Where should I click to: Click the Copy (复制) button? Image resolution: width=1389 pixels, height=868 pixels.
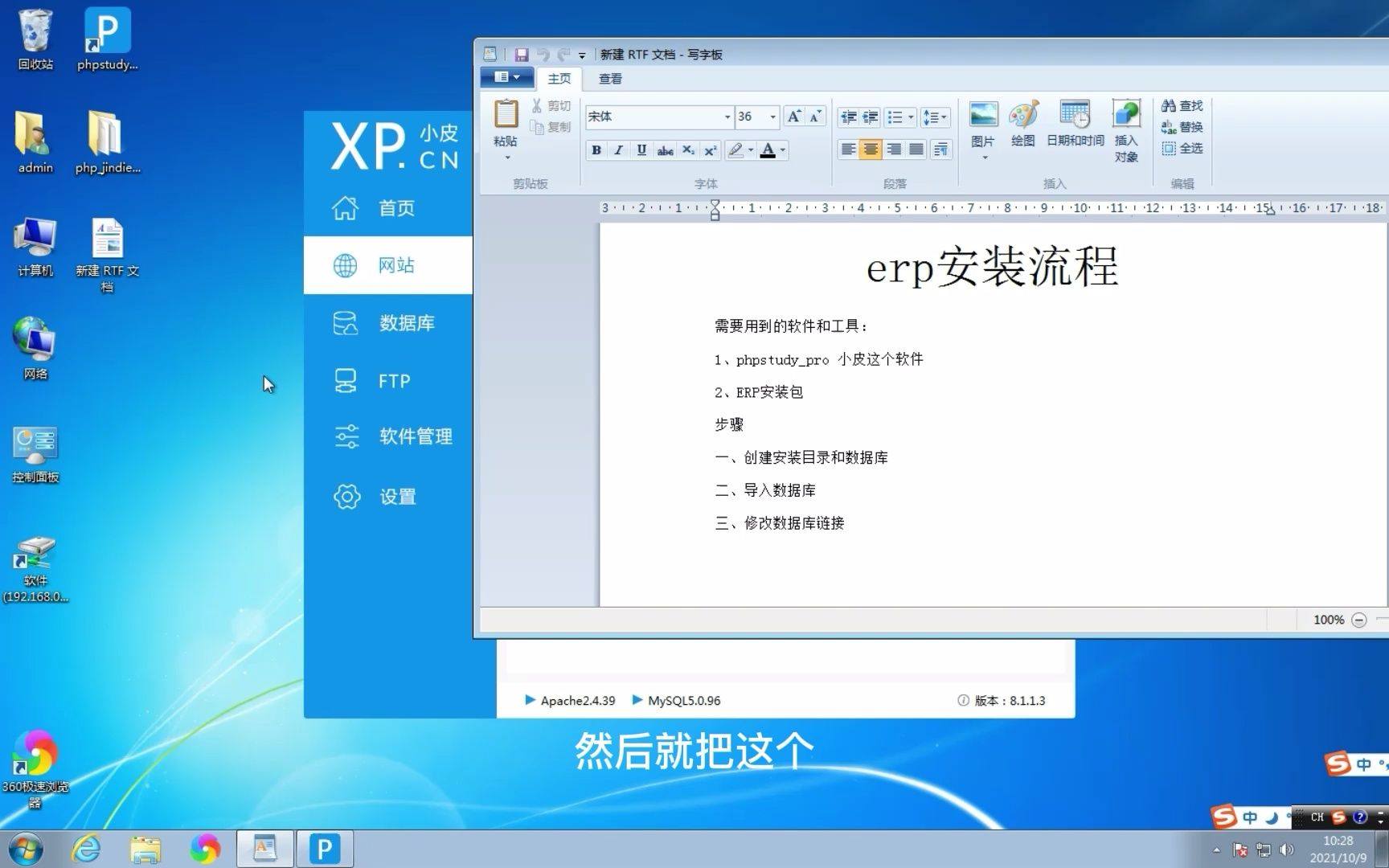coord(551,127)
